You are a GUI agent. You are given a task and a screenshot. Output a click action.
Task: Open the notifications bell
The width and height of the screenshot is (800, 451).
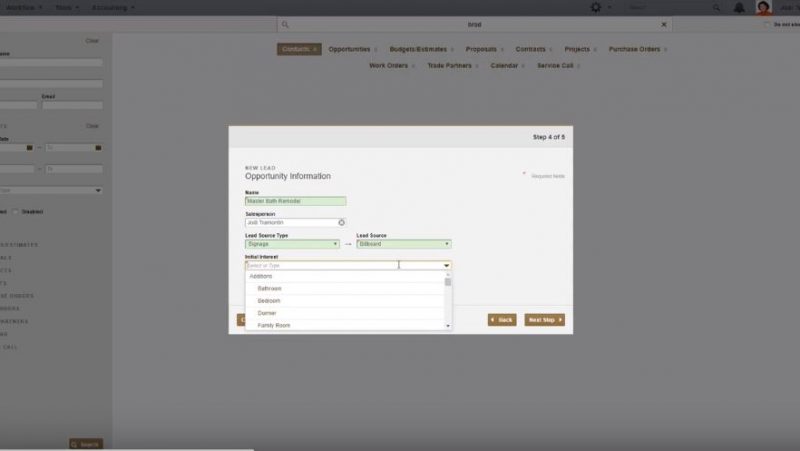[738, 7]
